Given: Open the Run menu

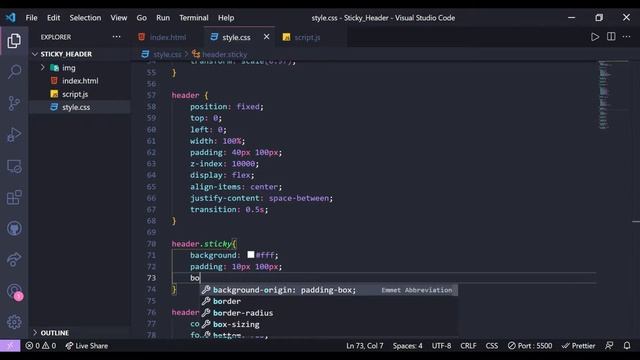Looking at the screenshot, I should point(162,18).
